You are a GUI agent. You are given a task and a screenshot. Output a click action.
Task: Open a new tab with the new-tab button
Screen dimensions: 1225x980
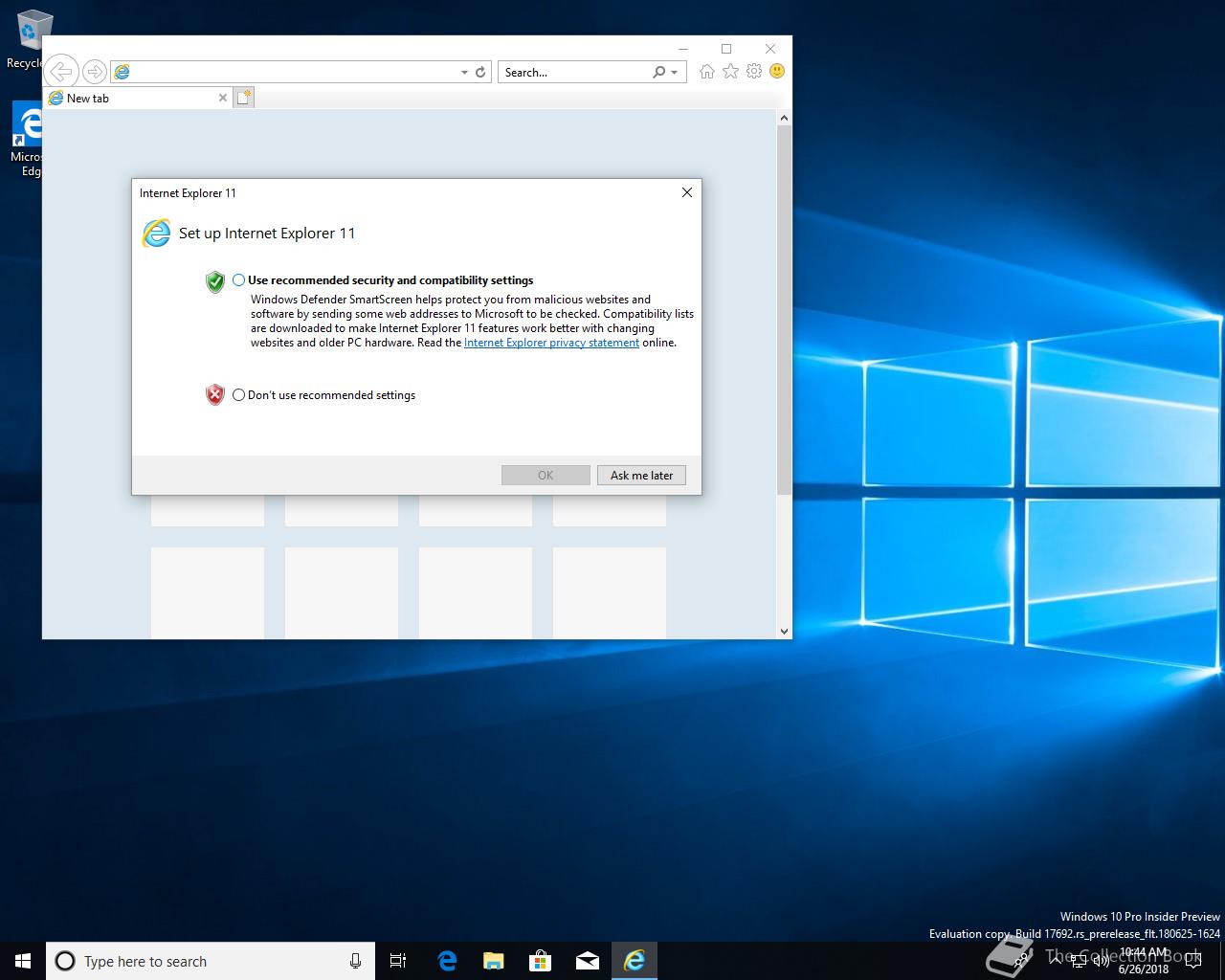point(244,98)
